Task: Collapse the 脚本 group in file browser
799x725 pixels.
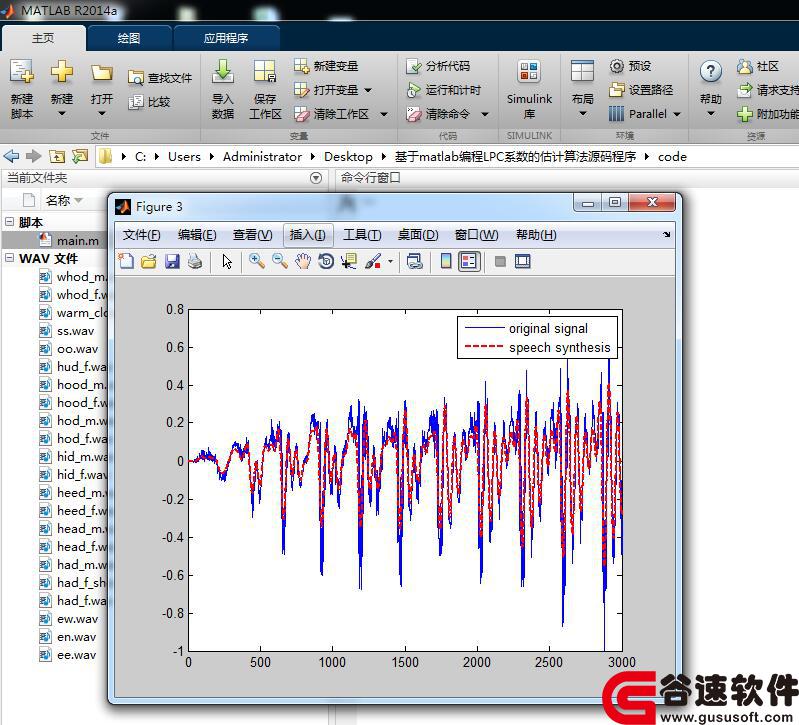Action: click(10, 222)
